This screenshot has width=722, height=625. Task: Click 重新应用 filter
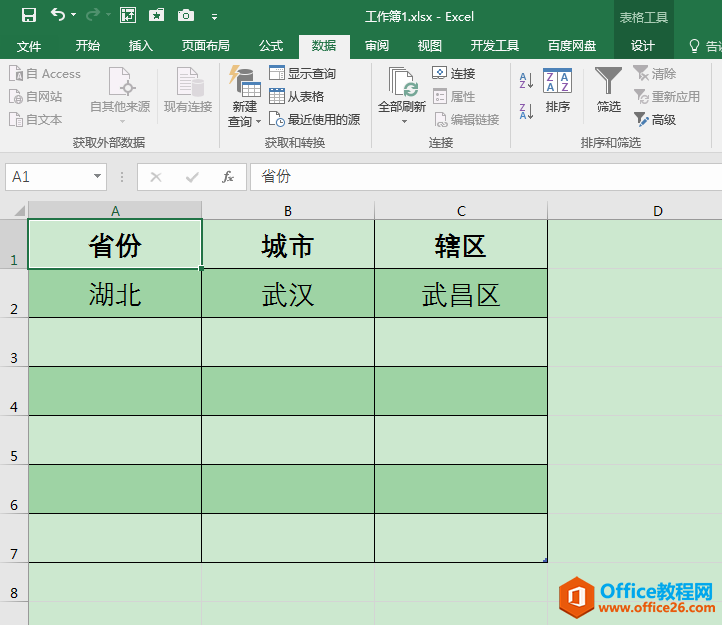[667, 97]
